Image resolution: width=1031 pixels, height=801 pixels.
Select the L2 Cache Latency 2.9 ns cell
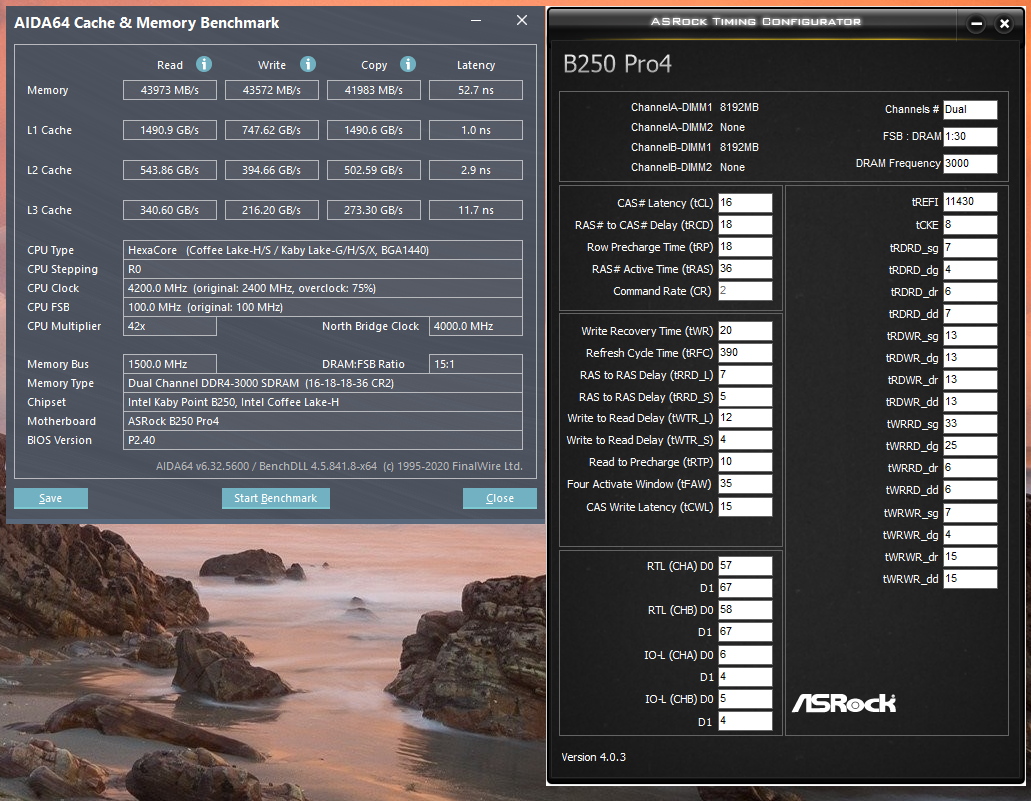476,170
